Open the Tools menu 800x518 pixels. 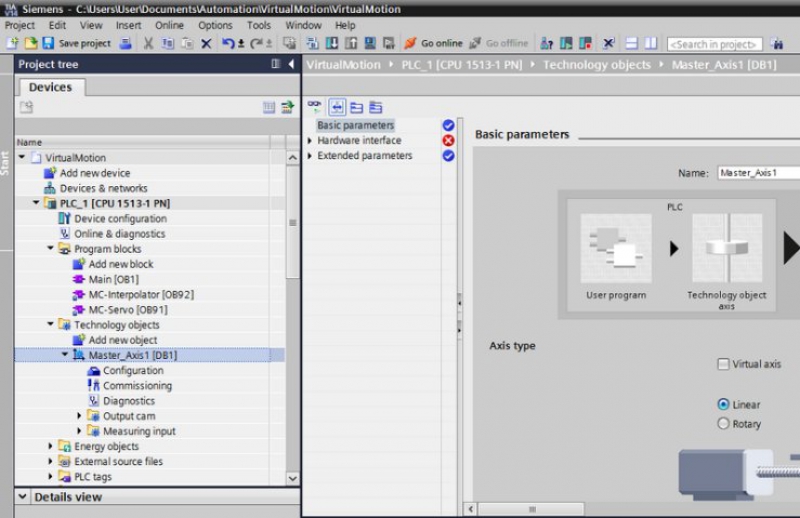(x=259, y=25)
